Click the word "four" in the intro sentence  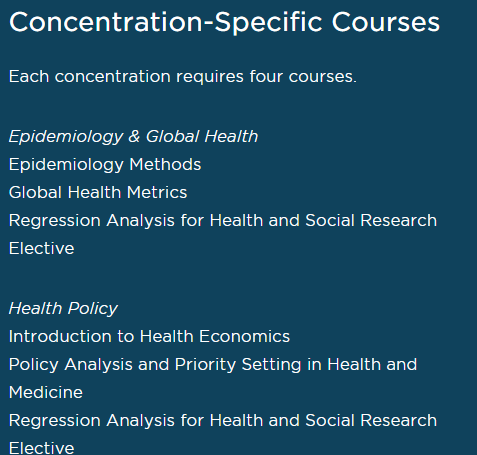point(266,76)
